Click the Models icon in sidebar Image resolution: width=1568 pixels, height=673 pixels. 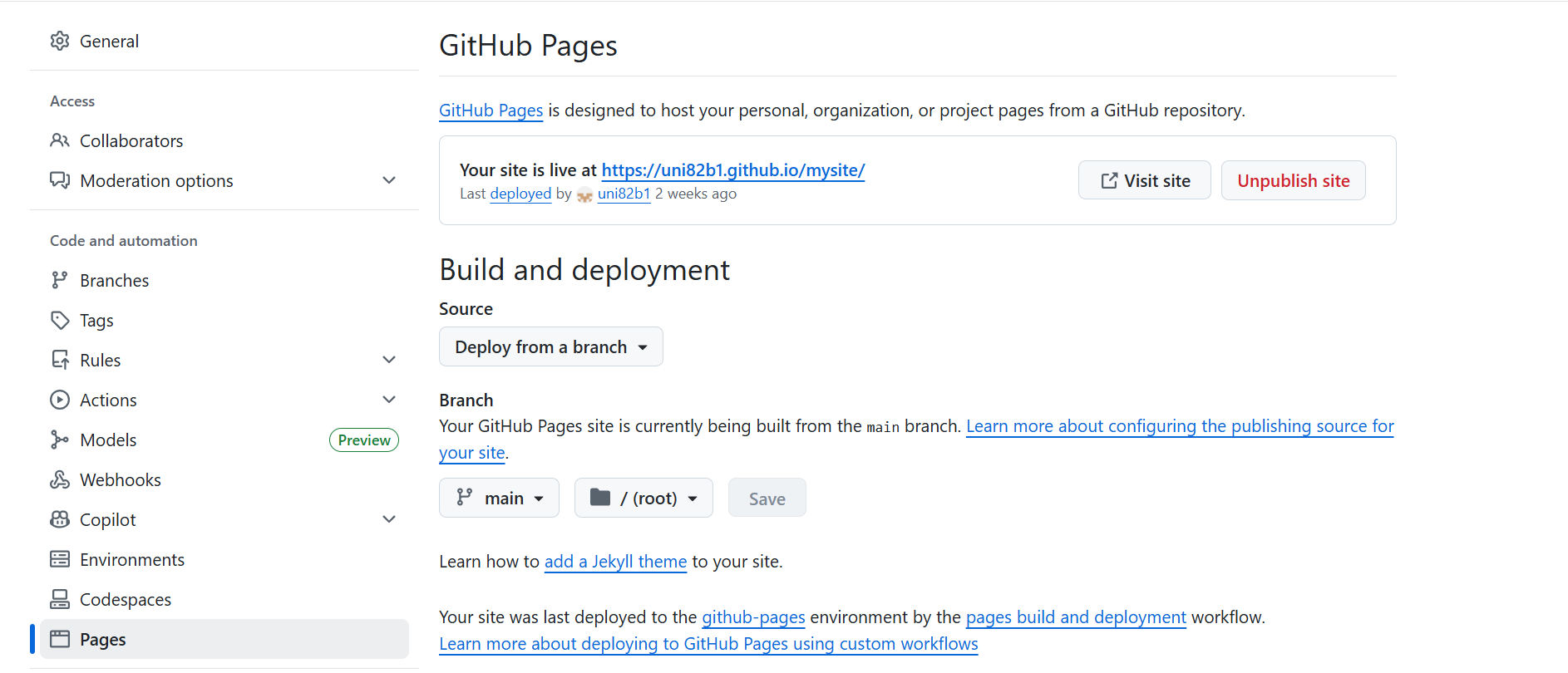coord(60,440)
